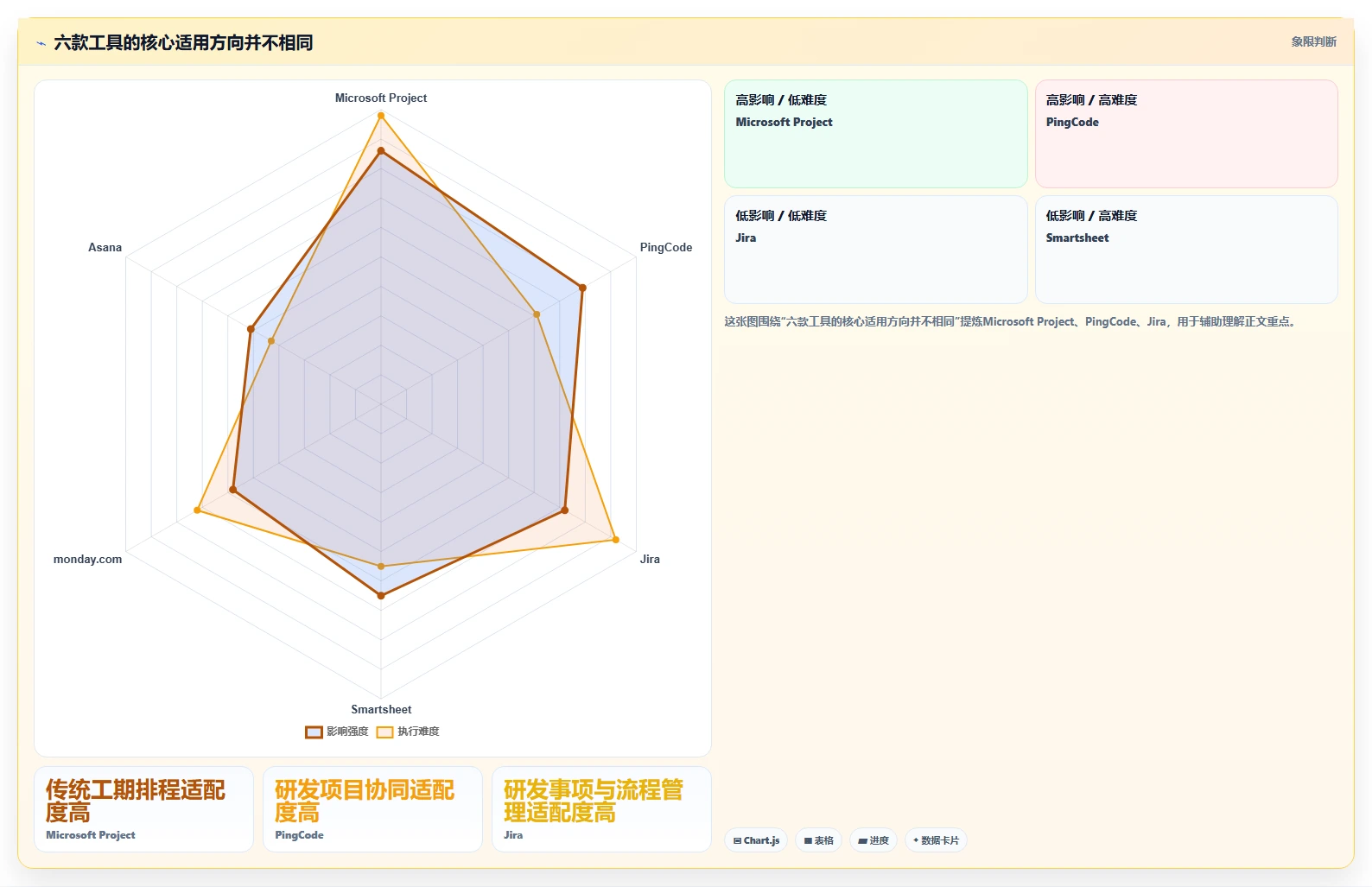Click the orange 执行难度 point on monday.com axis
1372x887 pixels.
197,510
